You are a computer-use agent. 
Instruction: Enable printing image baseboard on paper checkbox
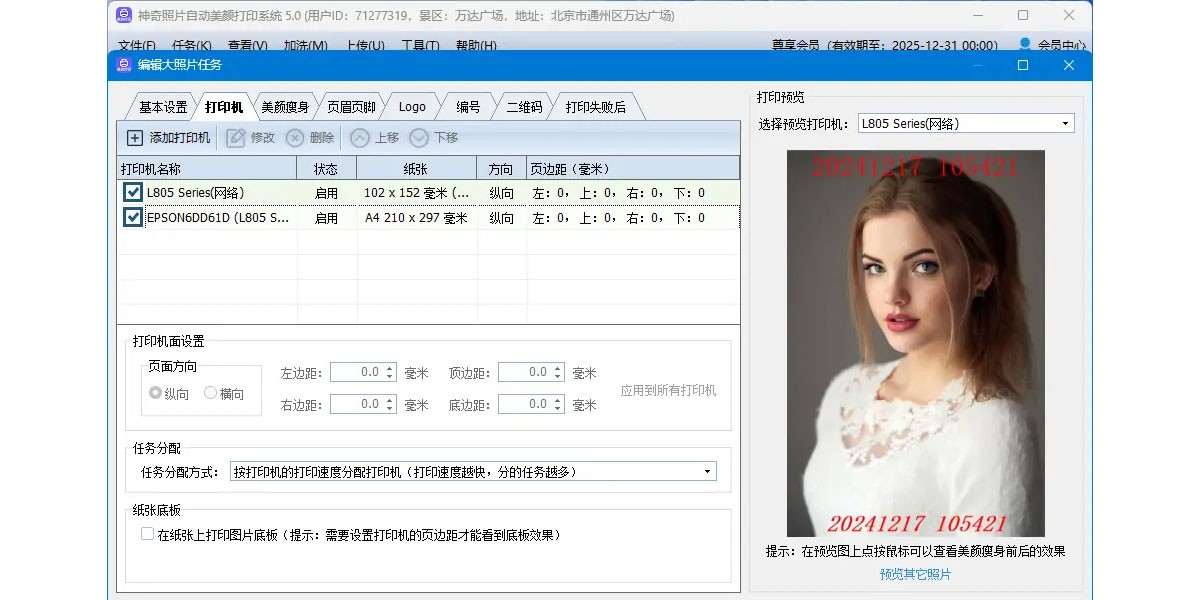coord(148,535)
